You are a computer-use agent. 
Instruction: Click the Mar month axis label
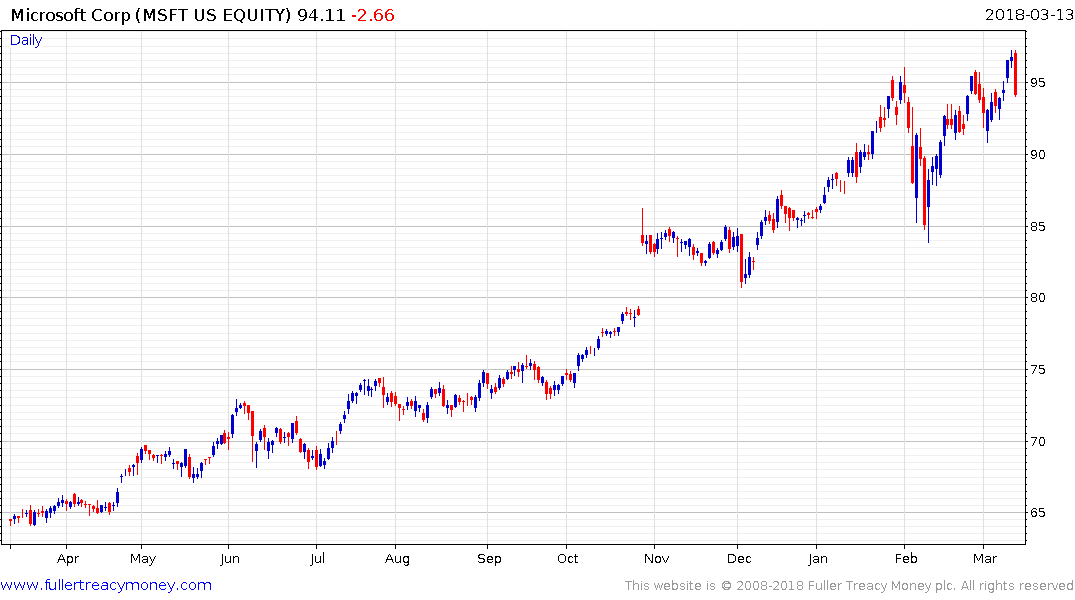[985, 559]
